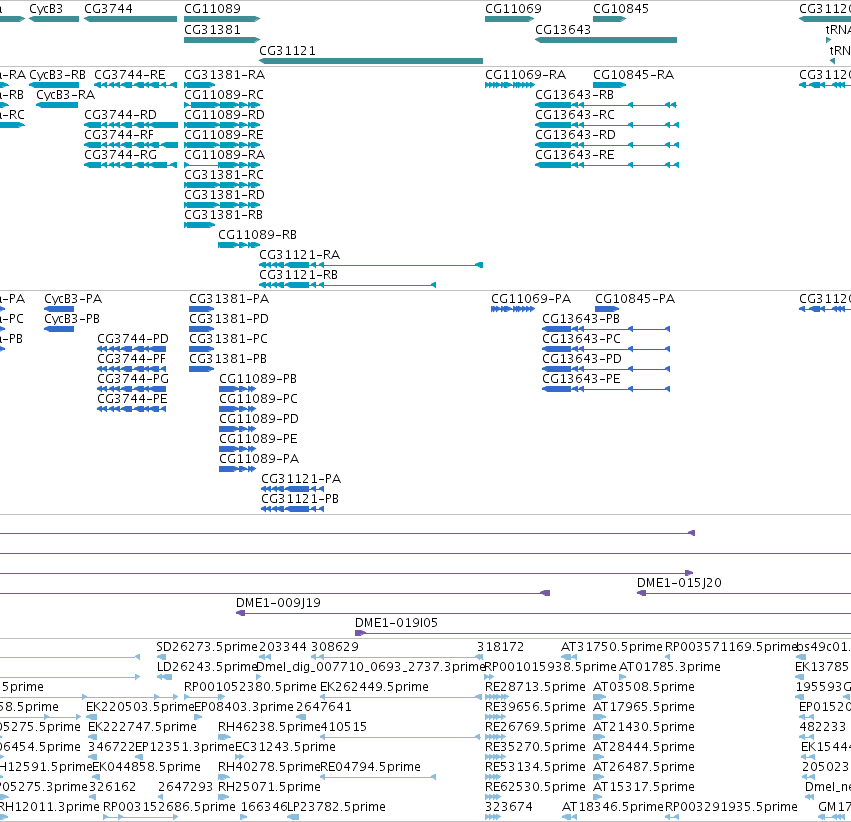The image size is (851, 822).
Task: Click the CG3744 gene bar
Action: click(x=130, y=19)
